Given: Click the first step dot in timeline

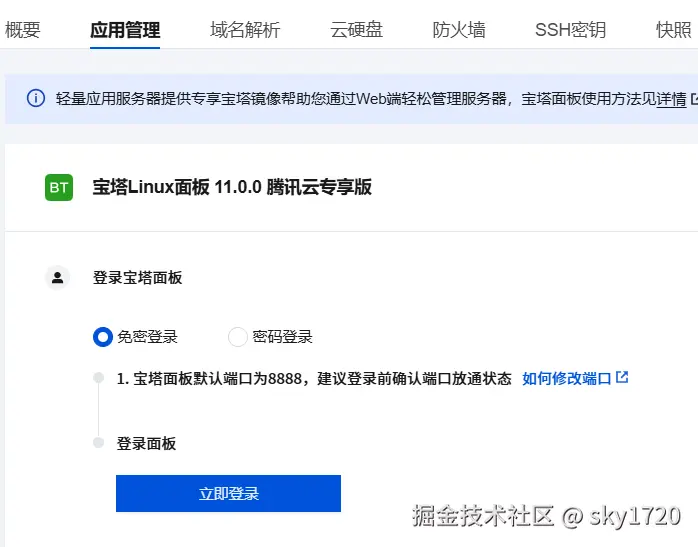Looking at the screenshot, I should (98, 378).
